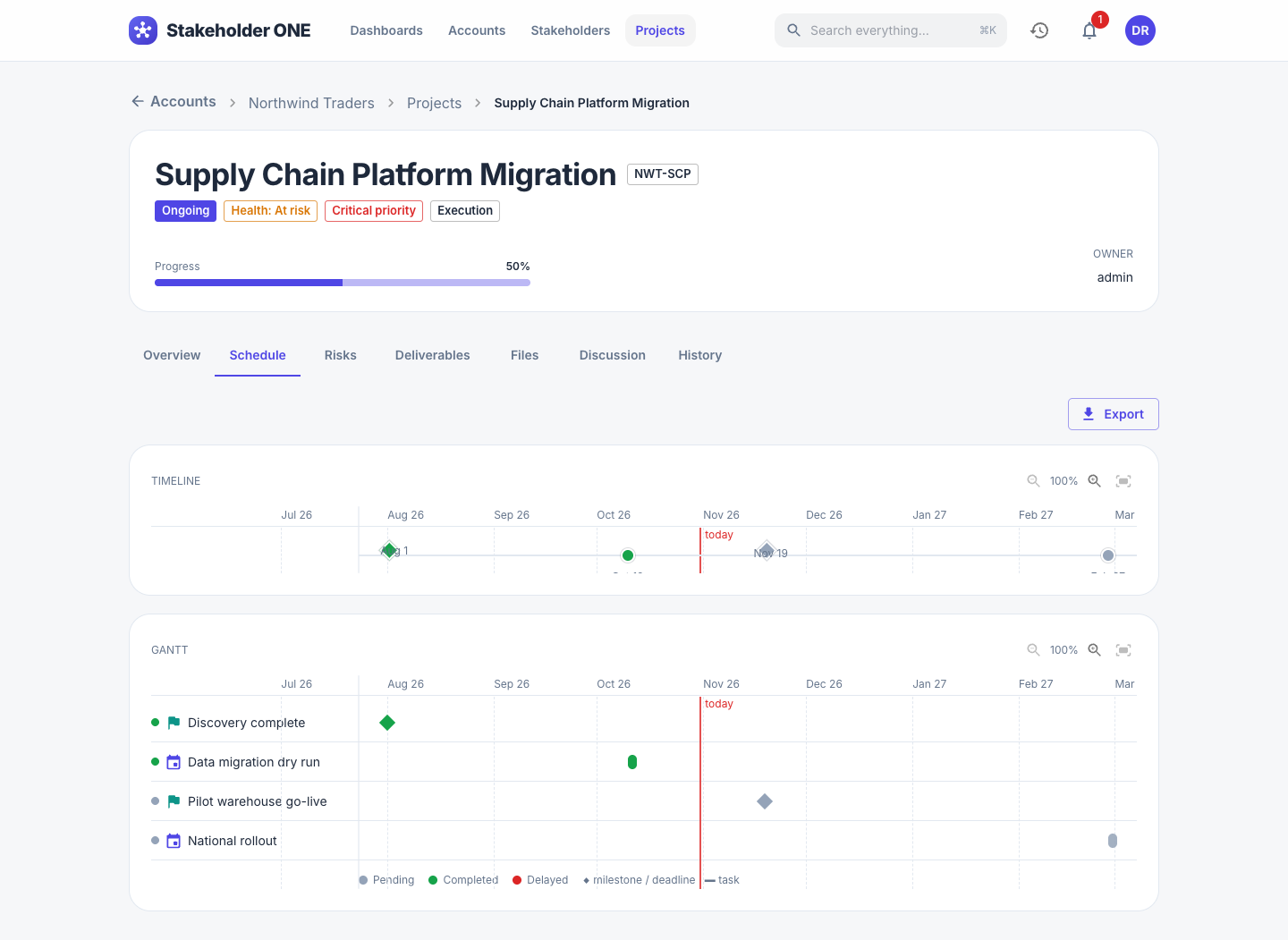The image size is (1288, 940).
Task: Fit the Timeline chart to view
Action: click(x=1123, y=481)
